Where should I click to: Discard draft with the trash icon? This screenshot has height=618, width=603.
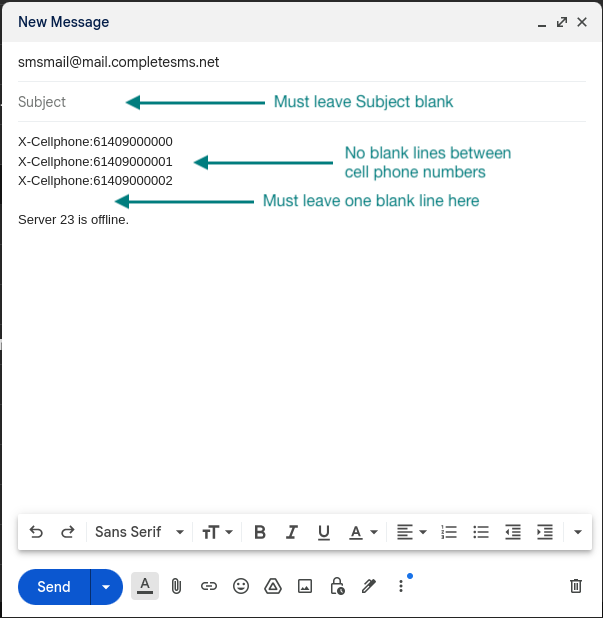[576, 586]
